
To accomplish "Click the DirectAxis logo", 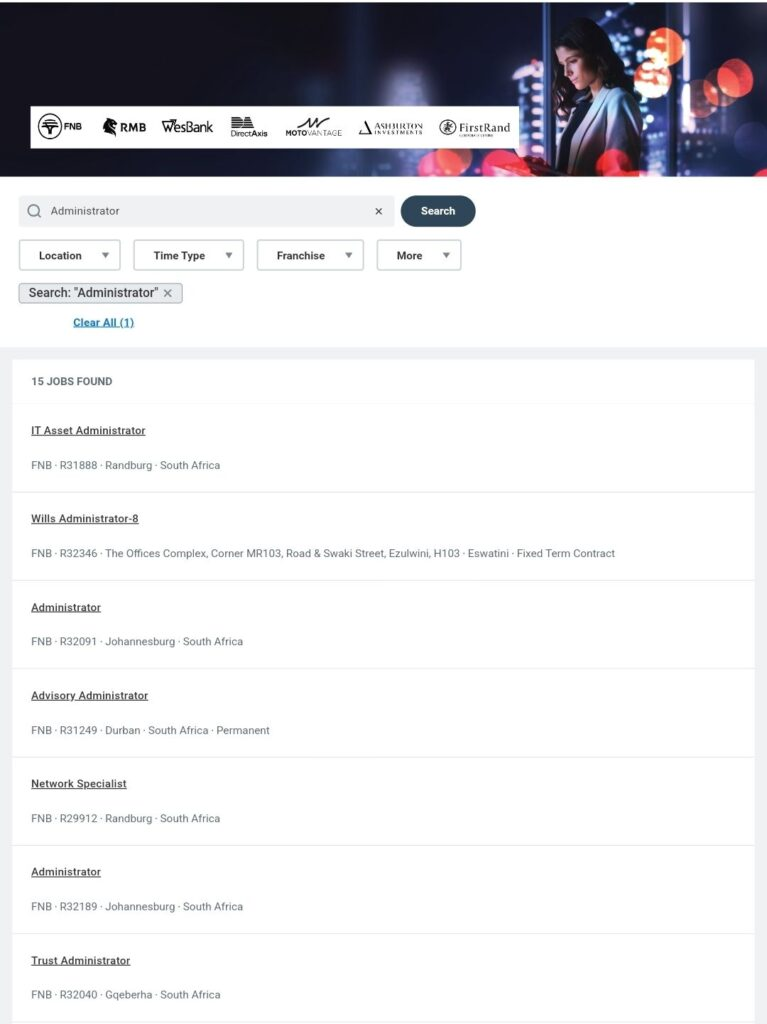I will click(249, 127).
